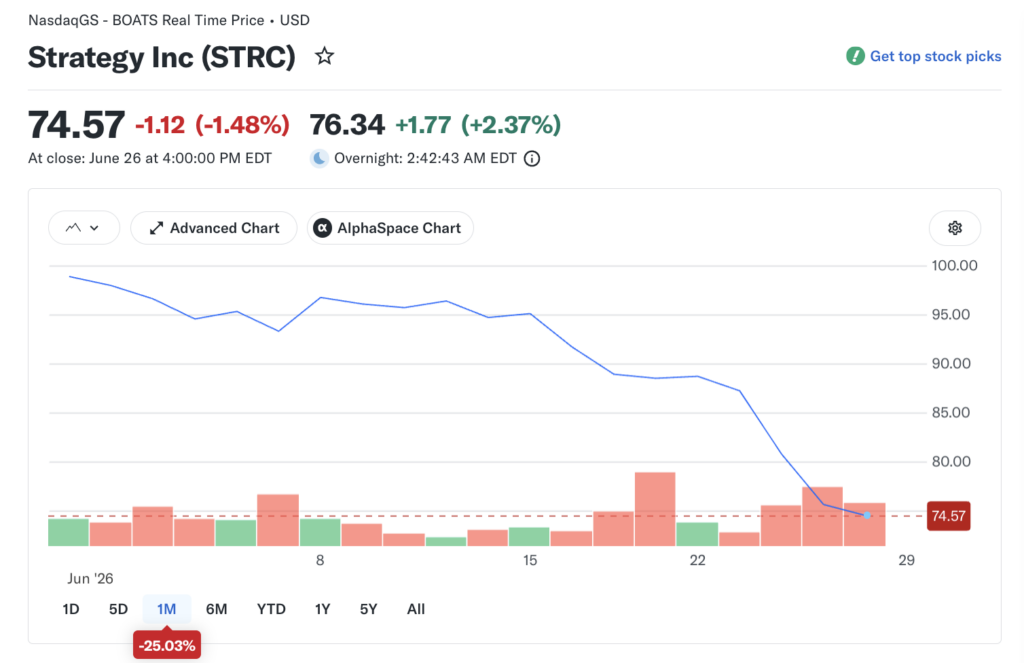Switch chart to 1Y range

click(x=323, y=609)
